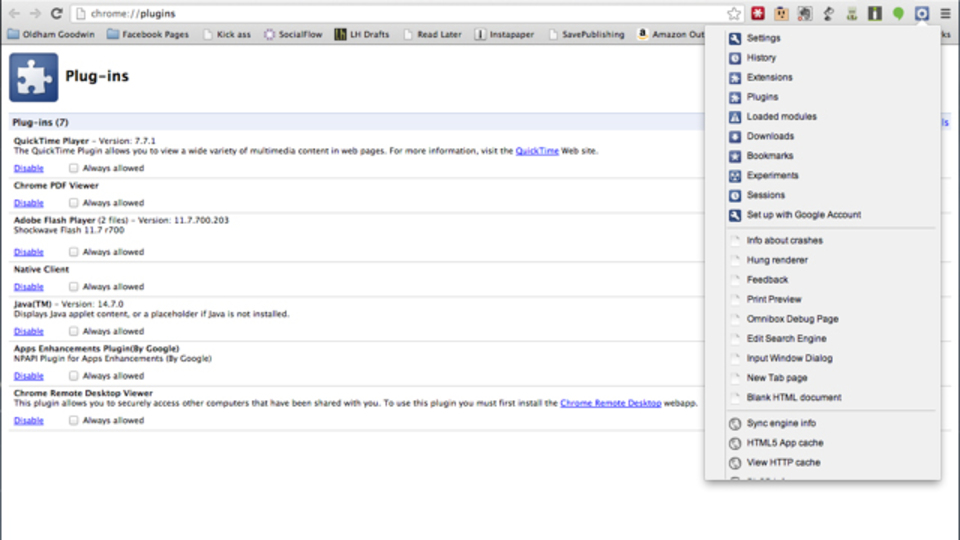This screenshot has height=540, width=960.
Task: Check Always allowed for Java(TM)
Action: click(73, 331)
